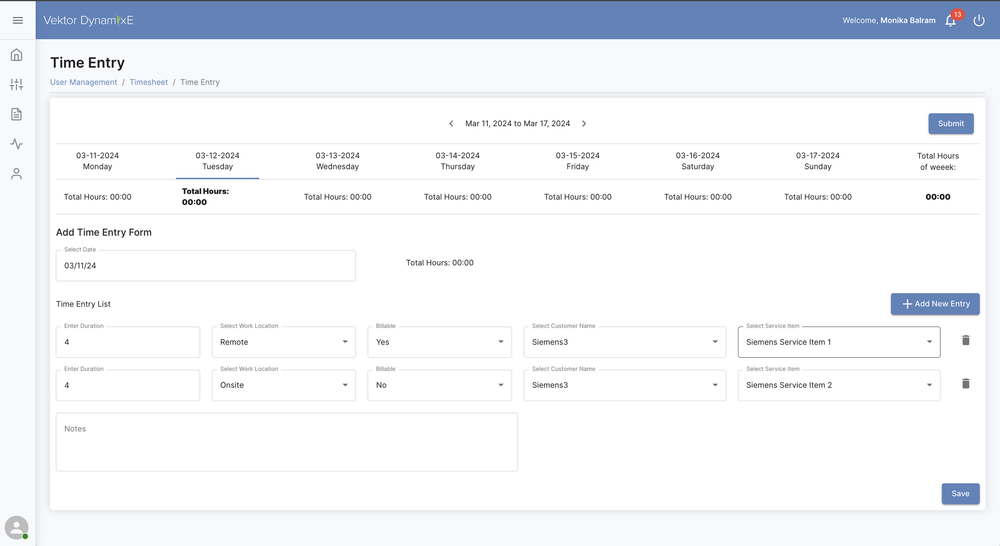
Task: Click the Notes text area
Action: pos(287,443)
